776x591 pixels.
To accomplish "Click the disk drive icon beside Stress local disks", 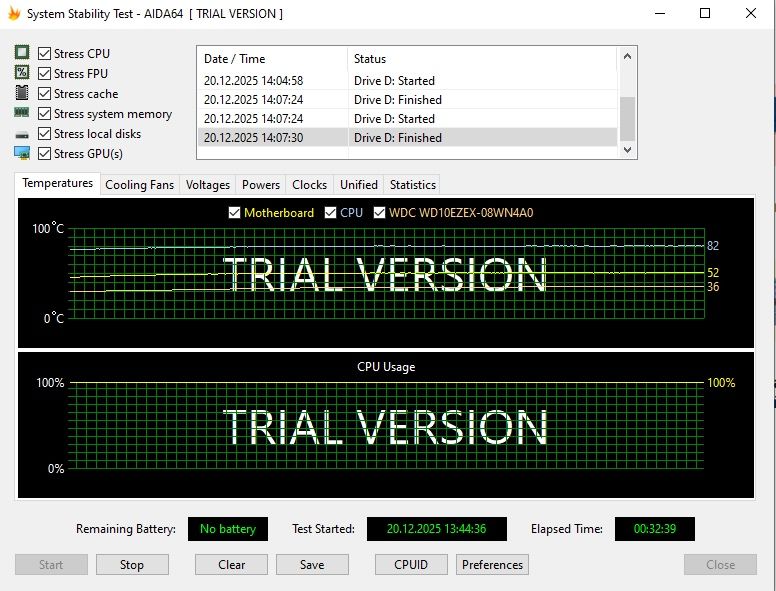I will pos(22,134).
